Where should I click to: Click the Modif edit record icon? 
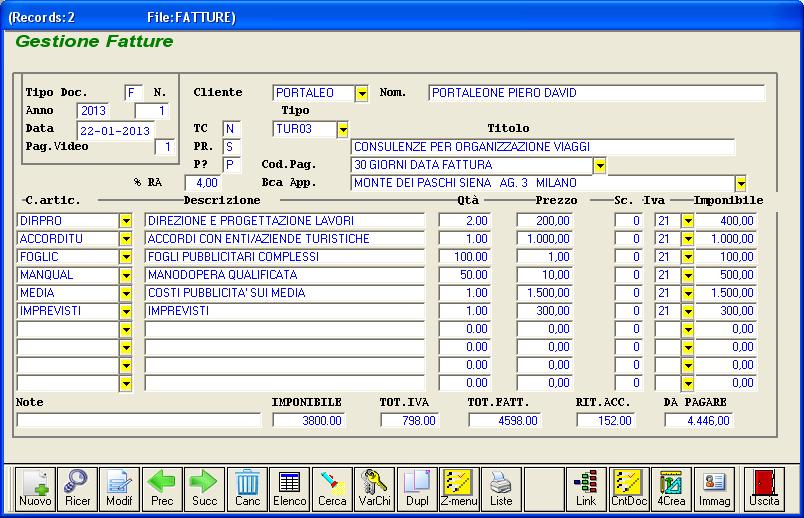[x=119, y=489]
